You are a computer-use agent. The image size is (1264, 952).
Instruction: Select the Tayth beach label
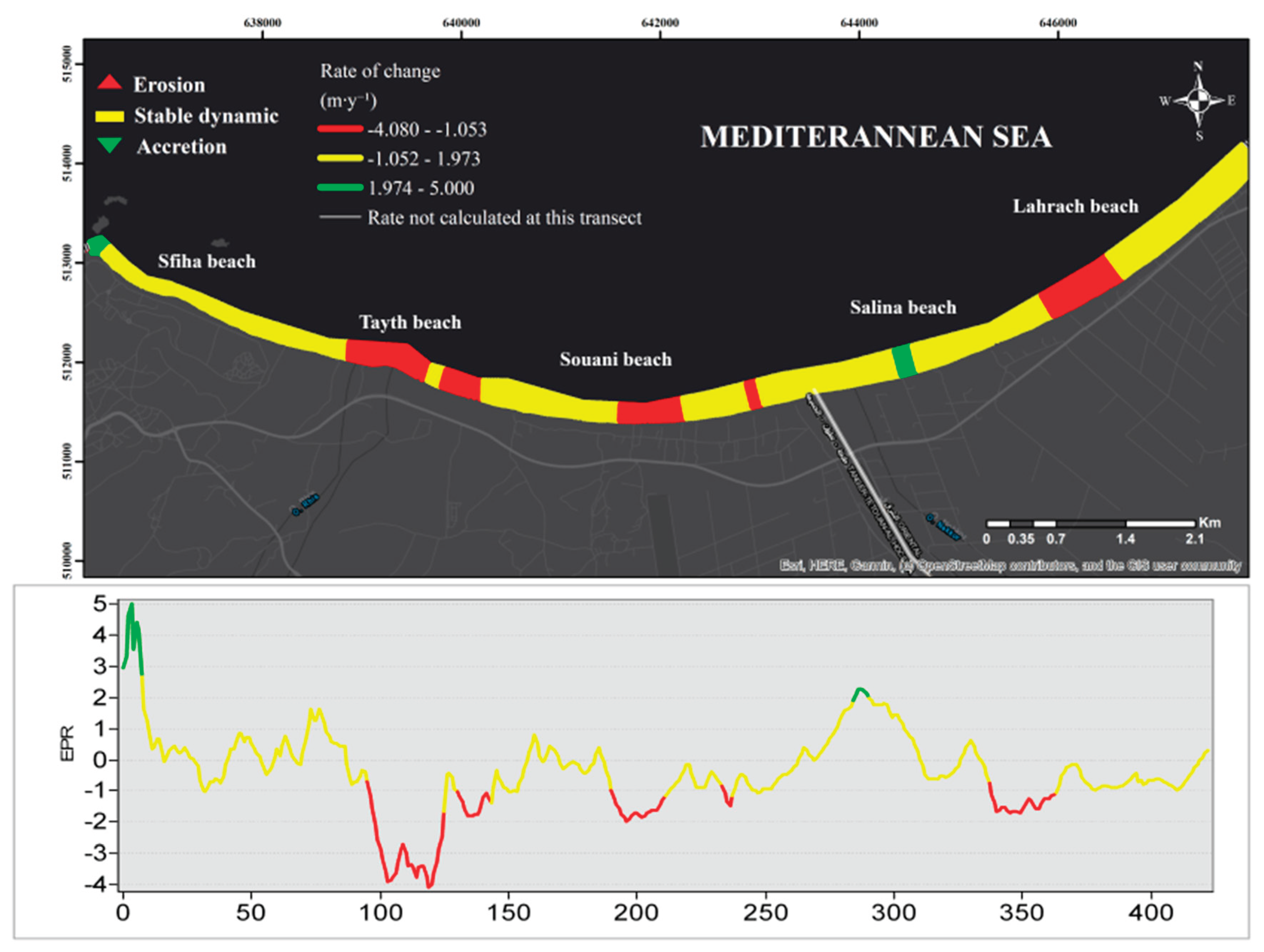410,323
